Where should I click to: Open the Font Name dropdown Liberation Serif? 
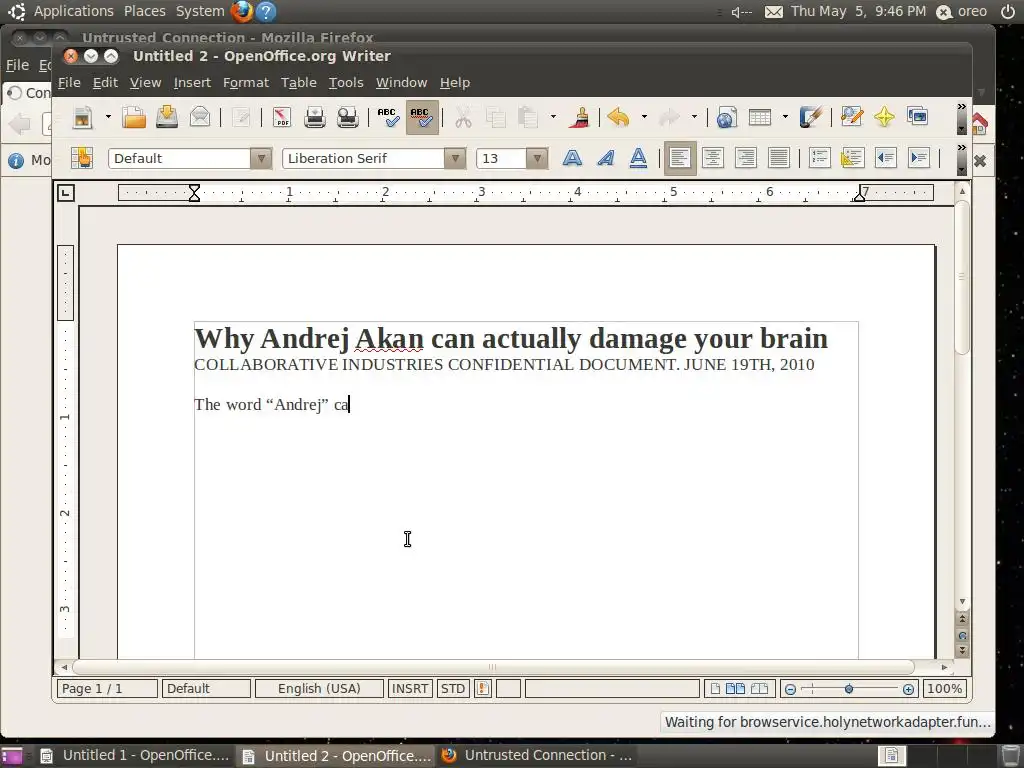pyautogui.click(x=455, y=158)
